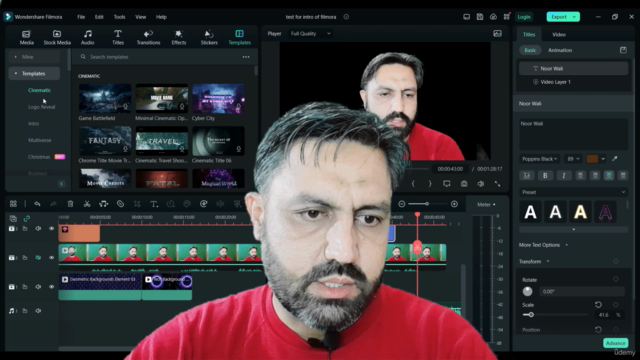Open the Export dropdown arrow
Screen dimensions: 640x360
coord(574,17)
